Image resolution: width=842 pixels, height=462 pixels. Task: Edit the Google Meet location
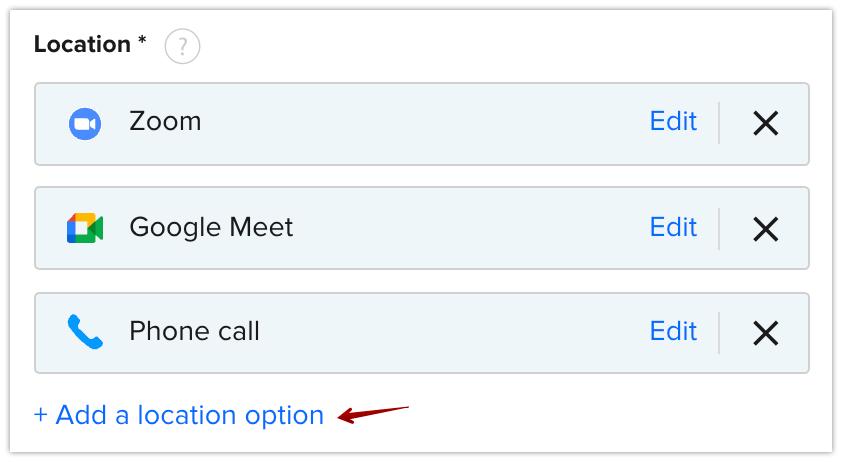pos(673,227)
